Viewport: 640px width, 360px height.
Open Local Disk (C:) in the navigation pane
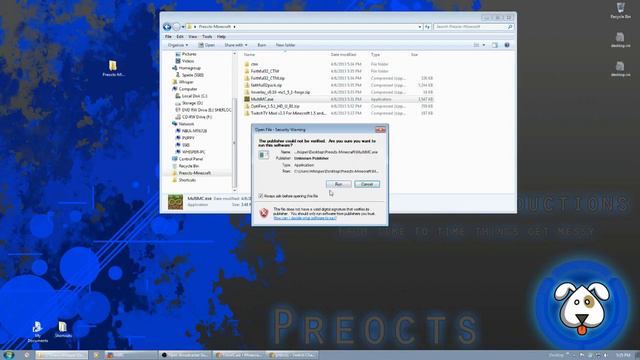[194, 96]
